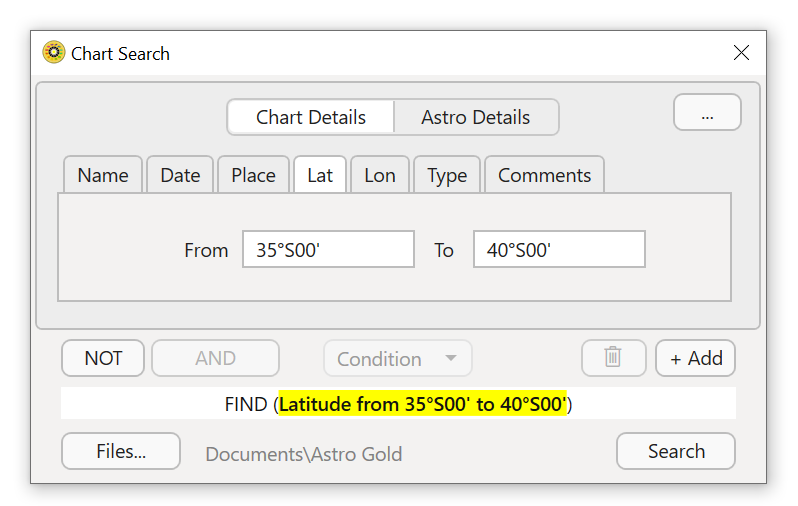
Task: Open the Type tab
Action: click(x=447, y=175)
